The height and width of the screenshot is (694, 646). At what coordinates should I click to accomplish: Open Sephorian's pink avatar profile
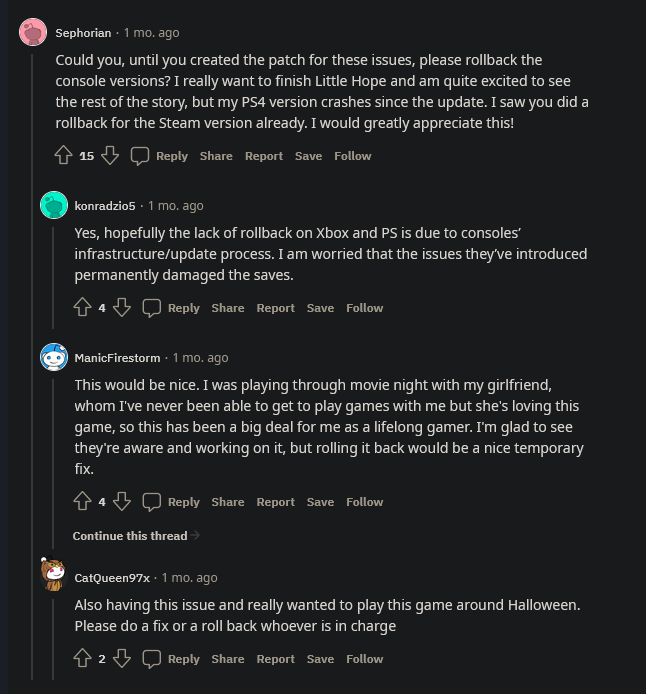(33, 32)
